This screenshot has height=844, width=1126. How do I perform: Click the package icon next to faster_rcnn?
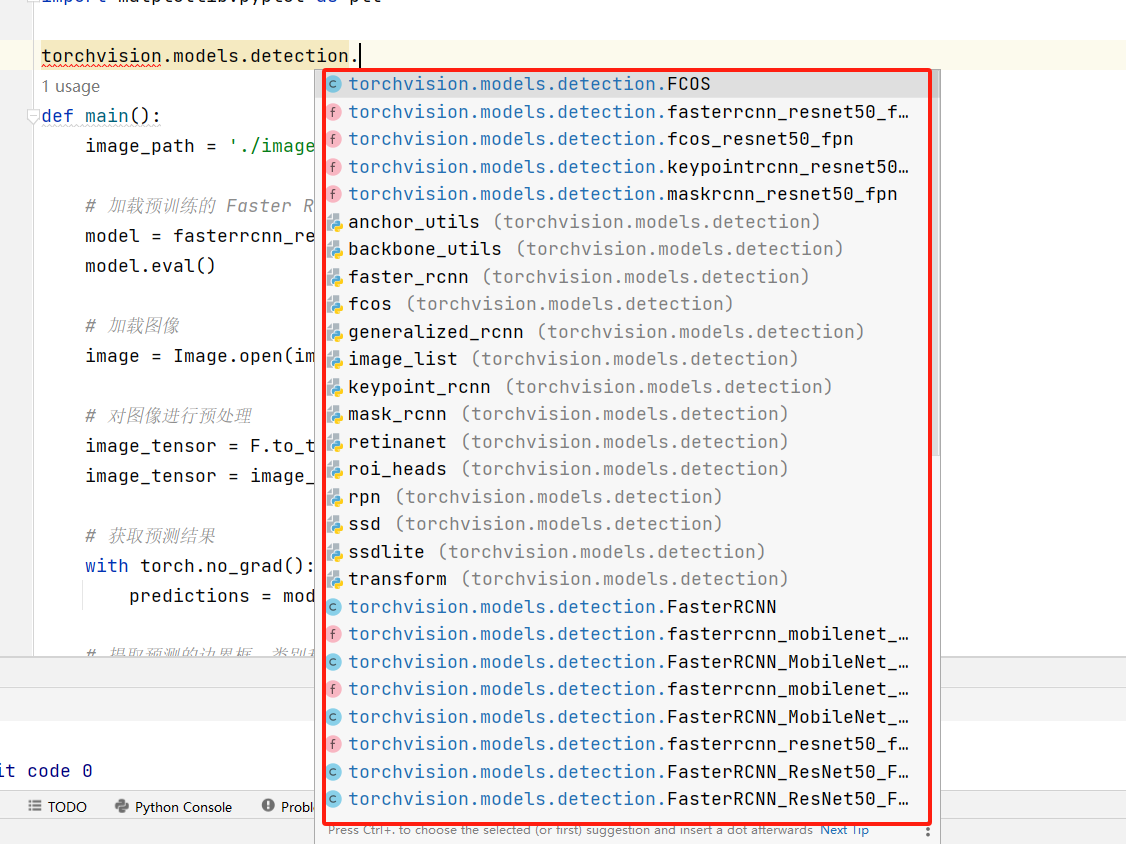click(x=333, y=276)
